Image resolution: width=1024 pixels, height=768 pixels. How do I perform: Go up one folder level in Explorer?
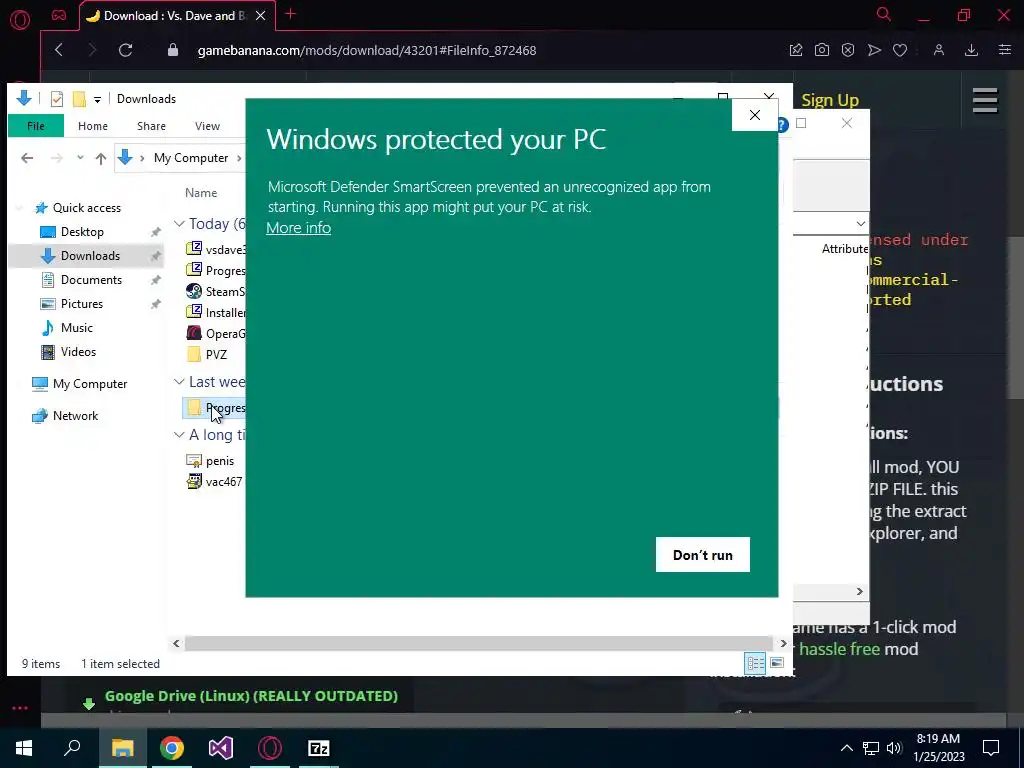tap(101, 158)
